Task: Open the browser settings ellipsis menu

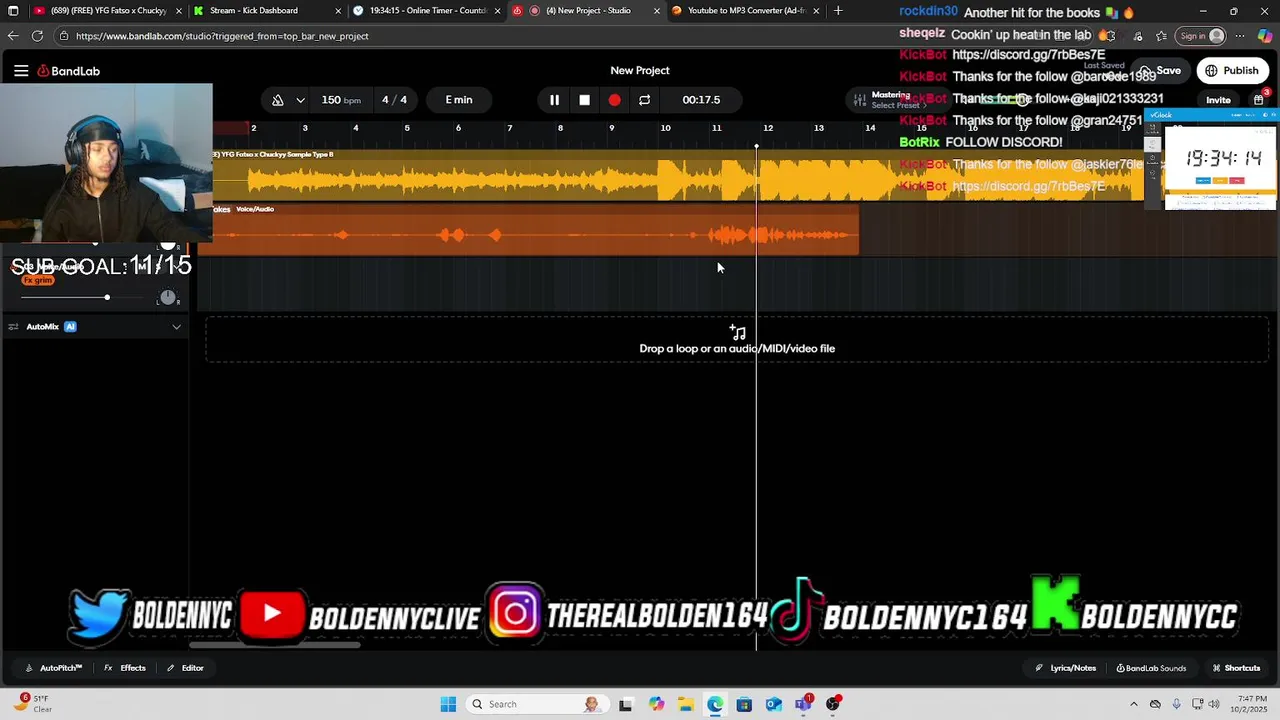Action: (1240, 36)
